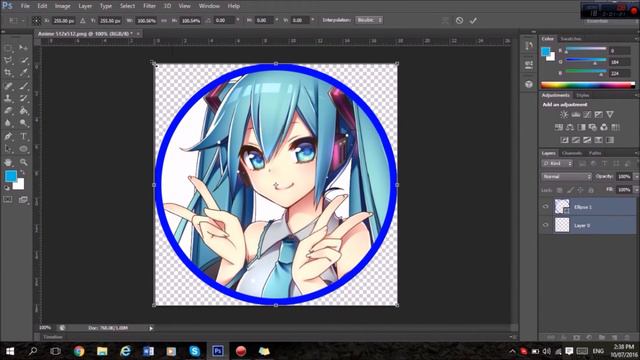Select the Eyedropper tool
This screenshot has width=640, height=360.
pyautogui.click(x=23, y=73)
